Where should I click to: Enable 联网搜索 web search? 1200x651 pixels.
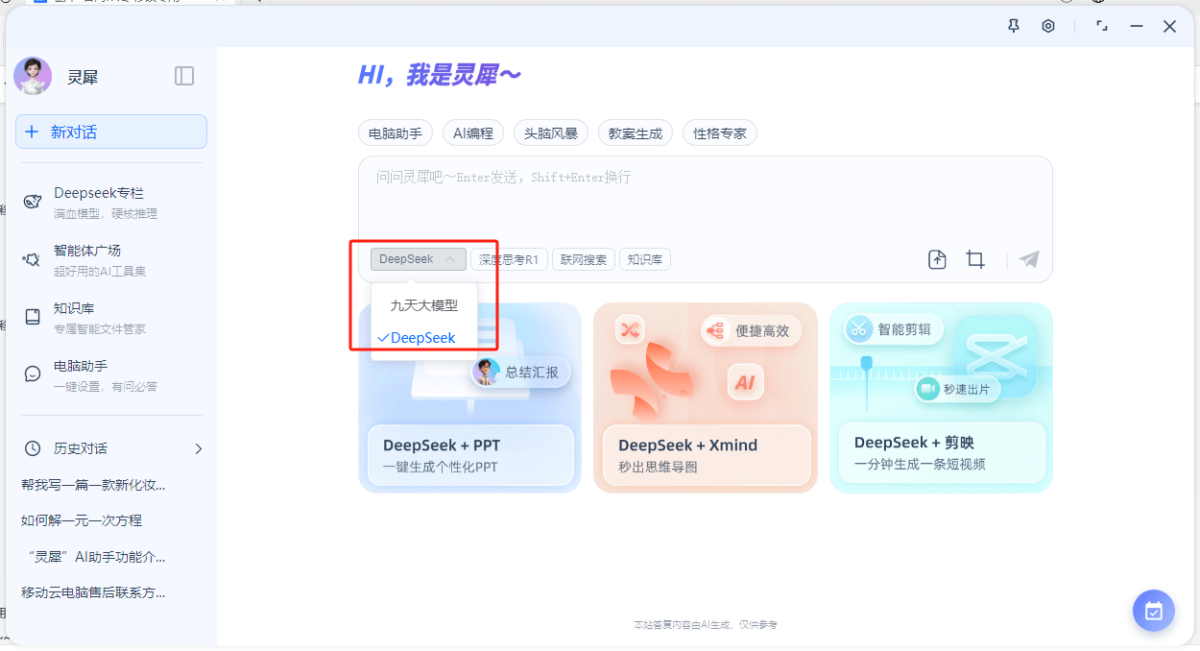(x=583, y=260)
